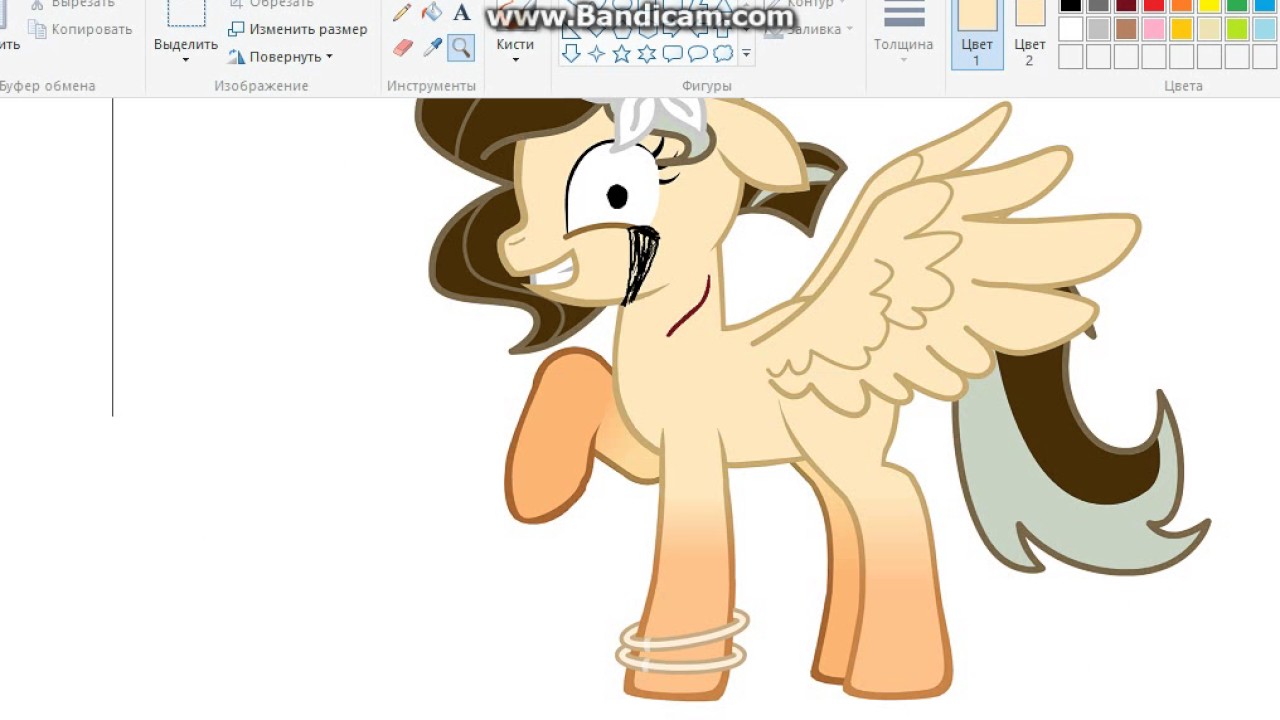
Task: Choose the six-point star shape
Action: click(647, 53)
